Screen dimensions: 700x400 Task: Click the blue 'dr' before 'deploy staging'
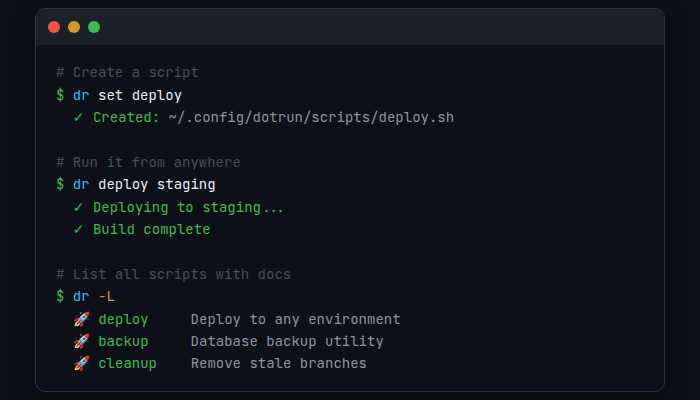pyautogui.click(x=81, y=184)
